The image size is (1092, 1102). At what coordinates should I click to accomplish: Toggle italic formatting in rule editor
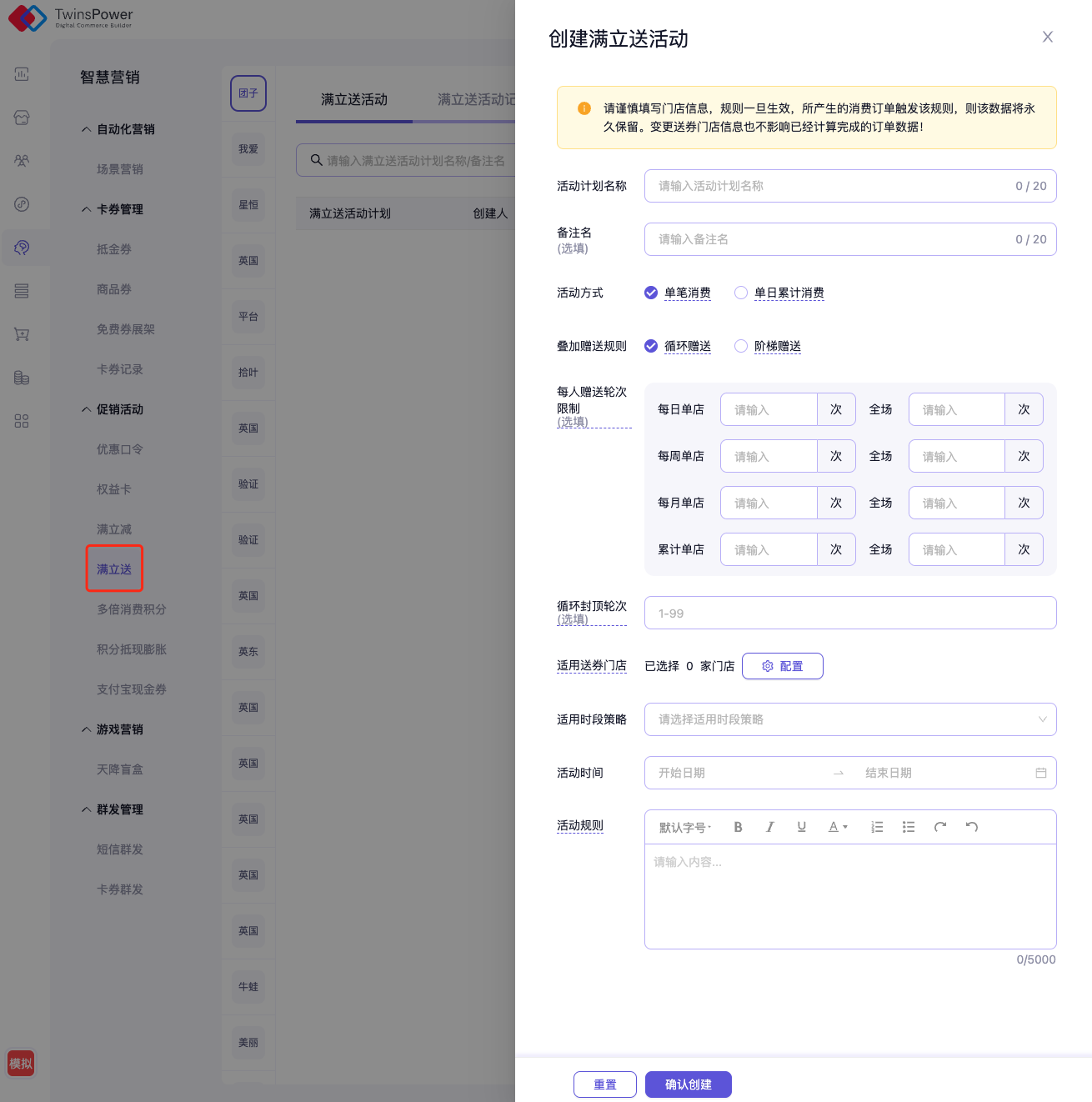coord(769,827)
